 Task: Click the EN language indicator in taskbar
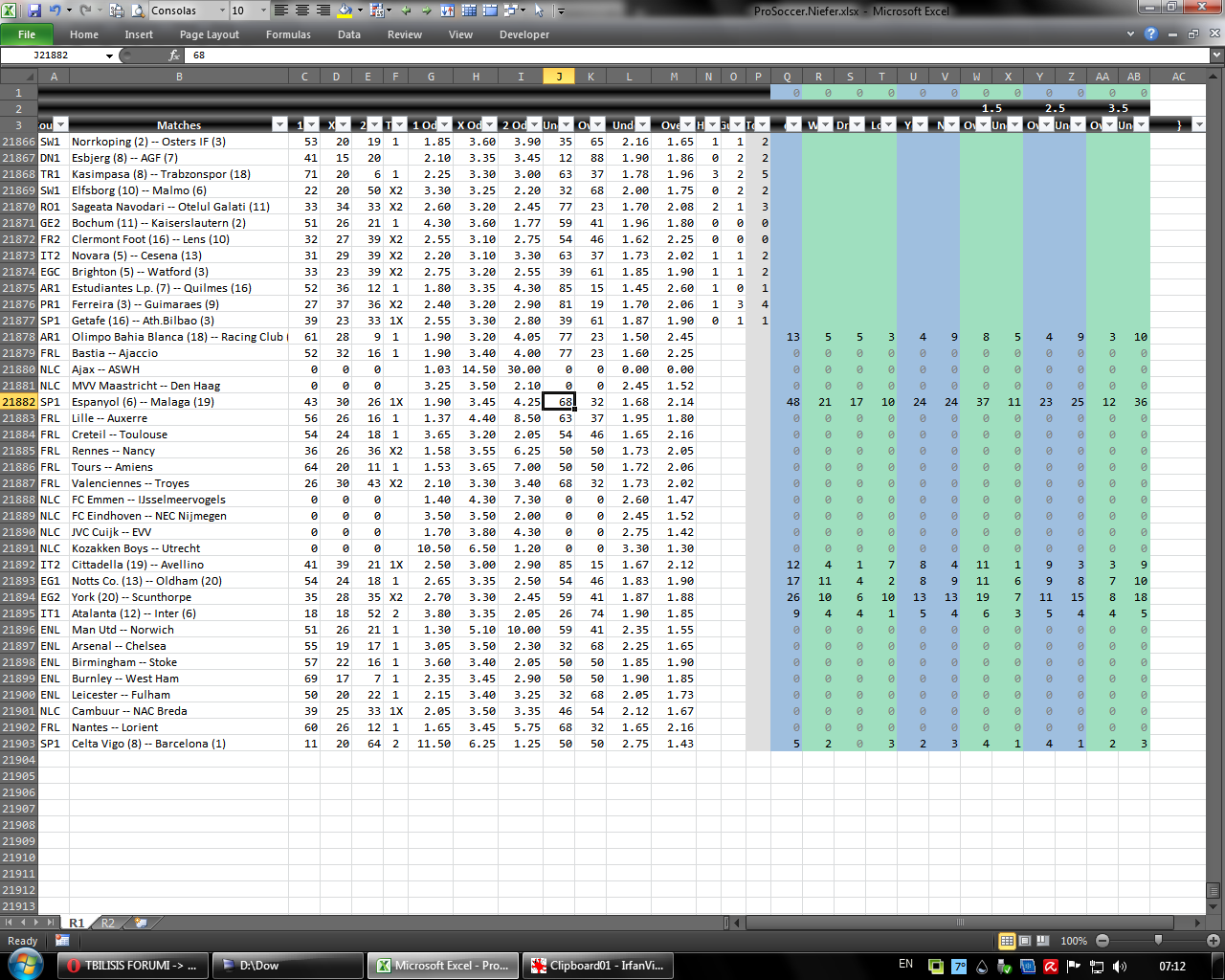tap(905, 965)
